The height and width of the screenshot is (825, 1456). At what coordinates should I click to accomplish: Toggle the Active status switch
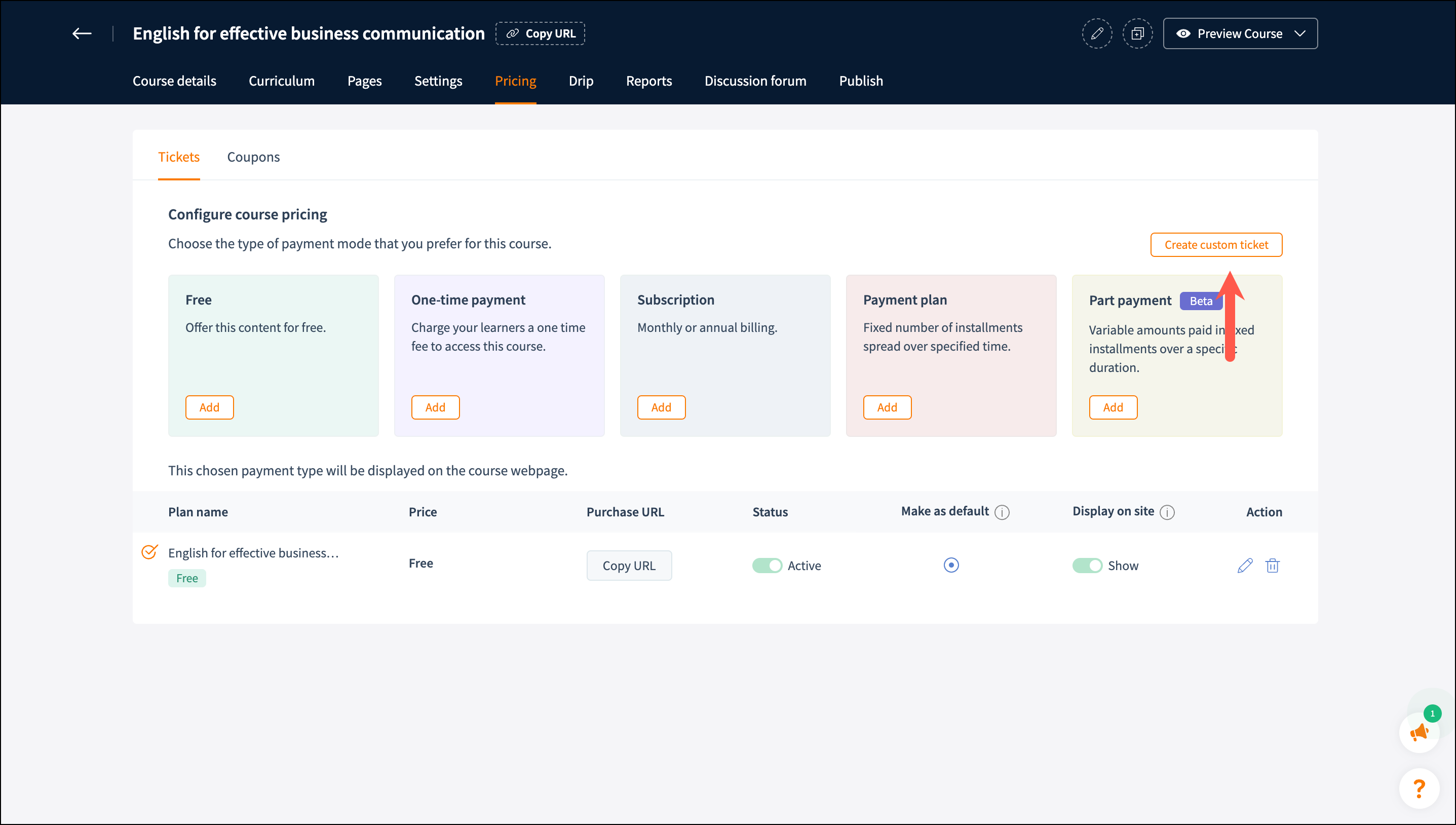click(767, 566)
